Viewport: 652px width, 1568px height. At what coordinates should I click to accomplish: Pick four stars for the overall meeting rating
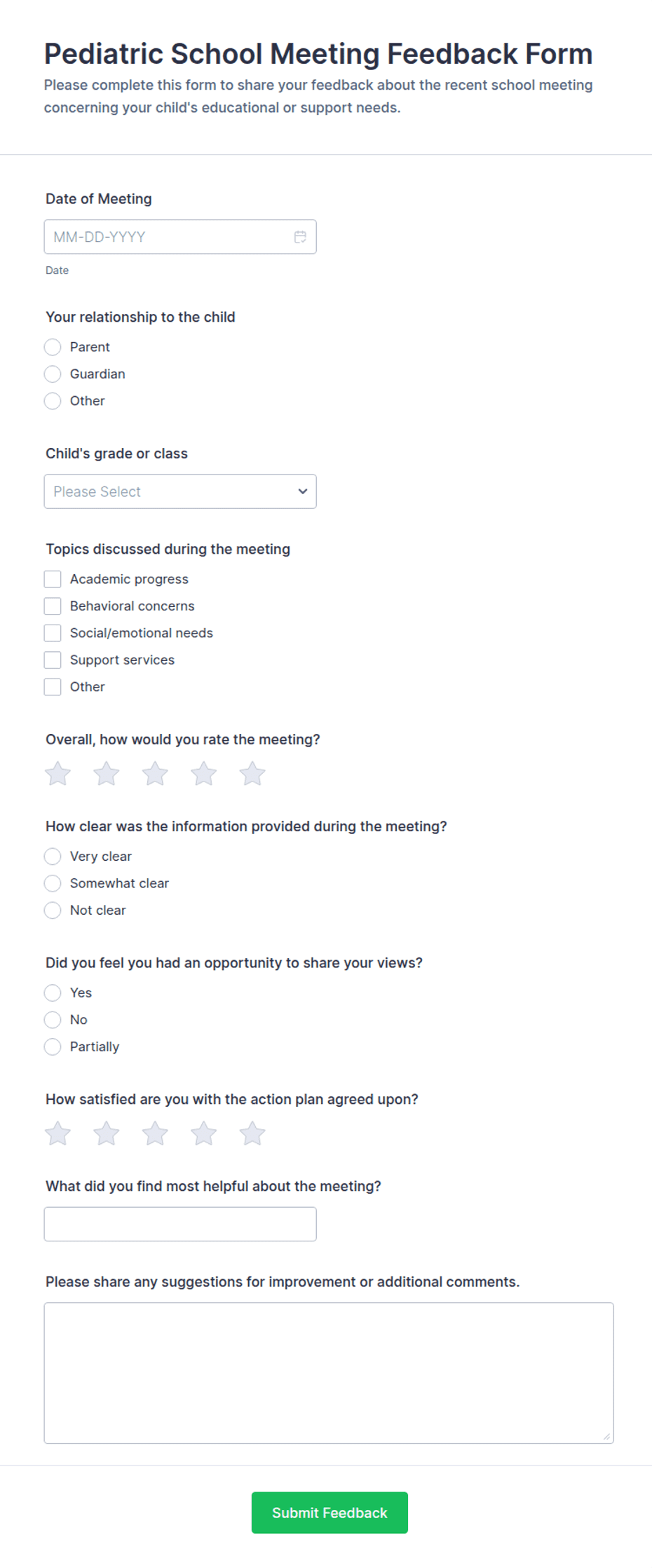coord(204,774)
